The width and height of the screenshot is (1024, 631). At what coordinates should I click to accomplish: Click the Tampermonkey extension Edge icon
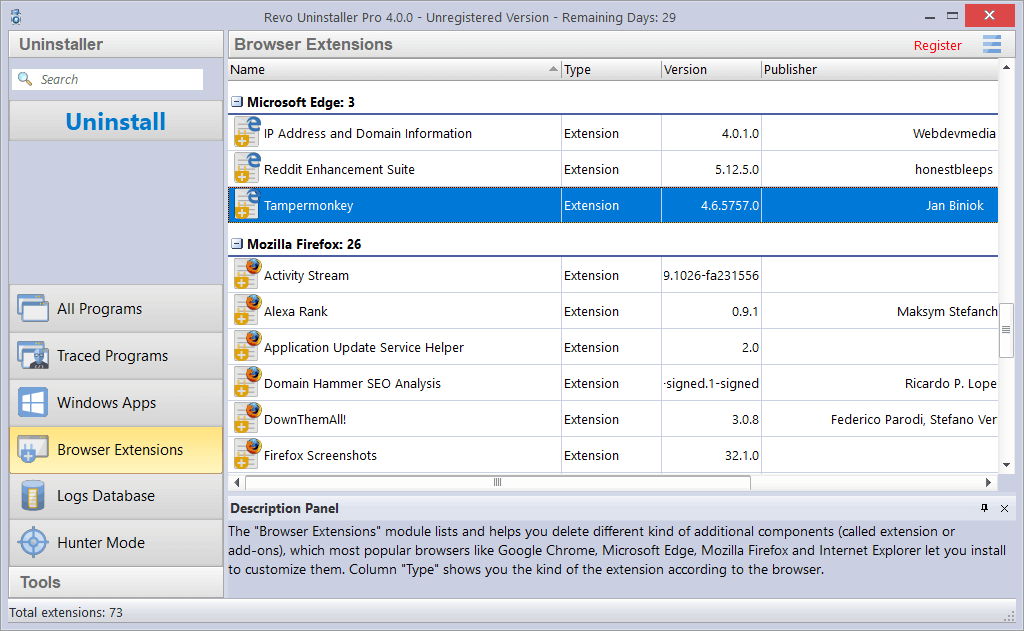246,205
